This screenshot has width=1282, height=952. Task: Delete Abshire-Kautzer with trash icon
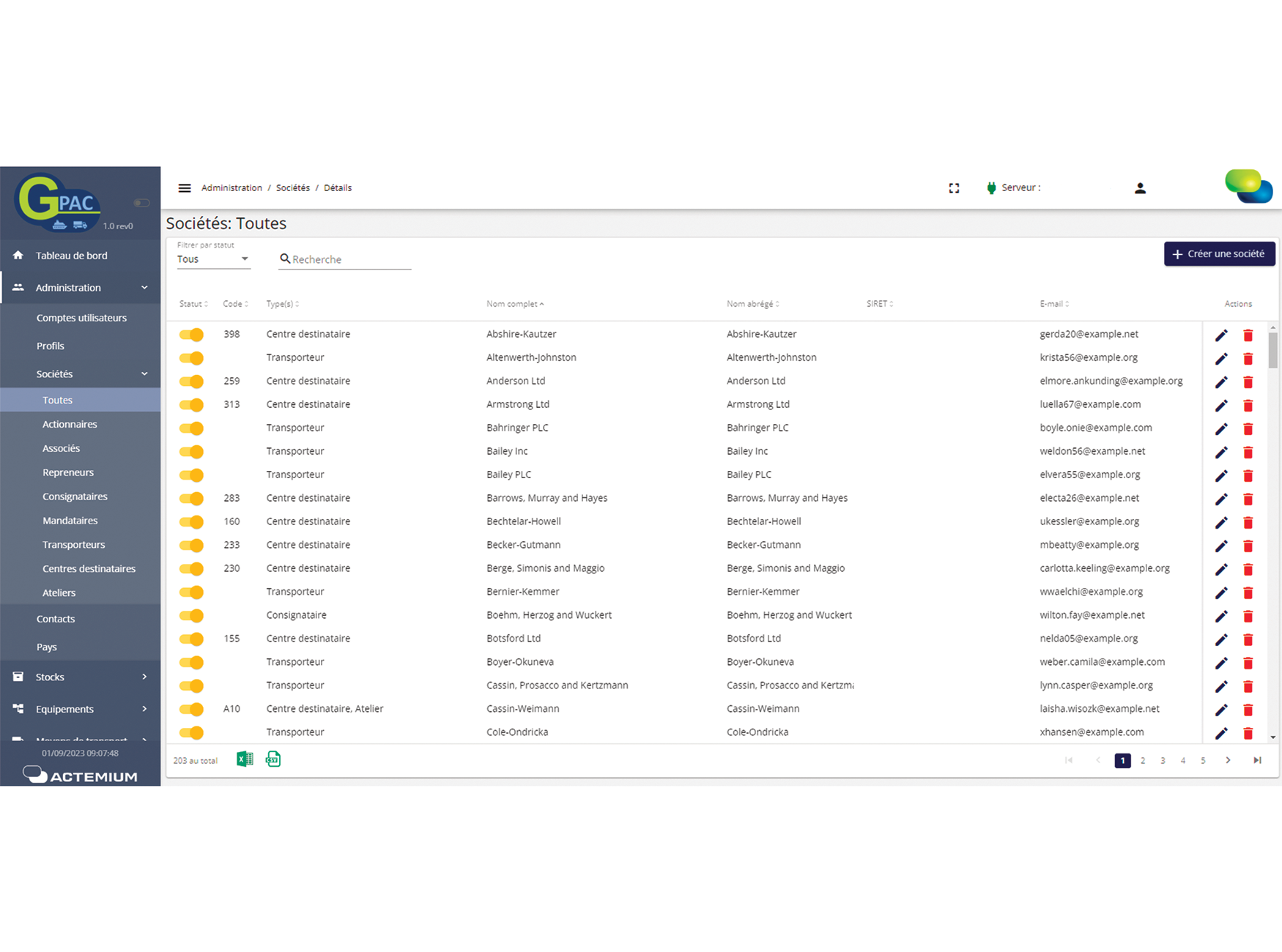pos(1248,335)
